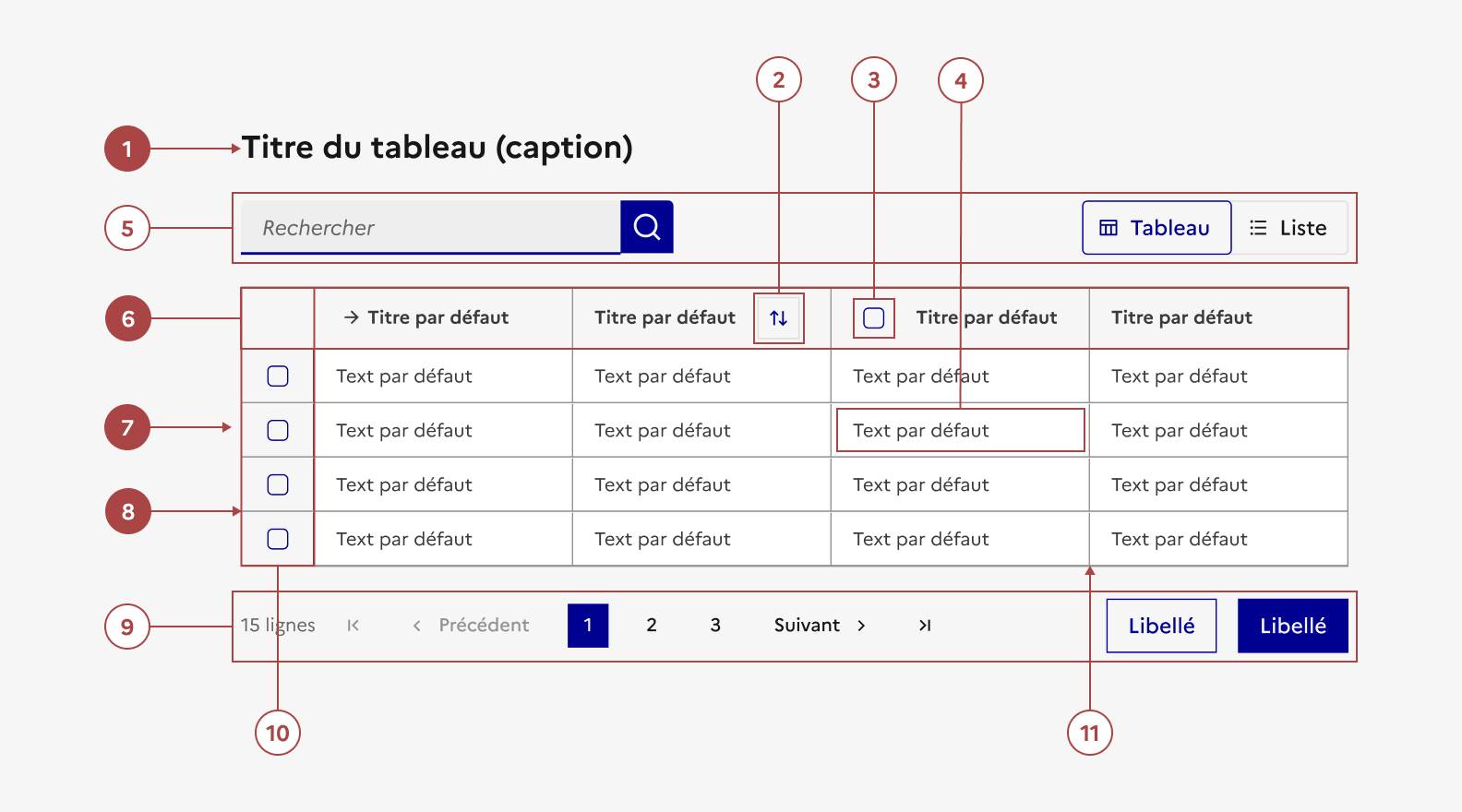Screen dimensions: 1462x812
Task: Click the magnifying glass search button
Action: pyautogui.click(x=647, y=227)
